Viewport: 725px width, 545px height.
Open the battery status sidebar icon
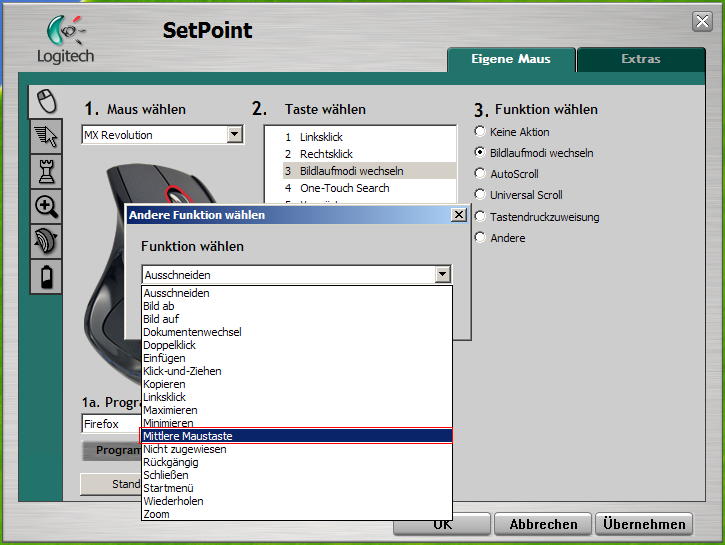[46, 276]
